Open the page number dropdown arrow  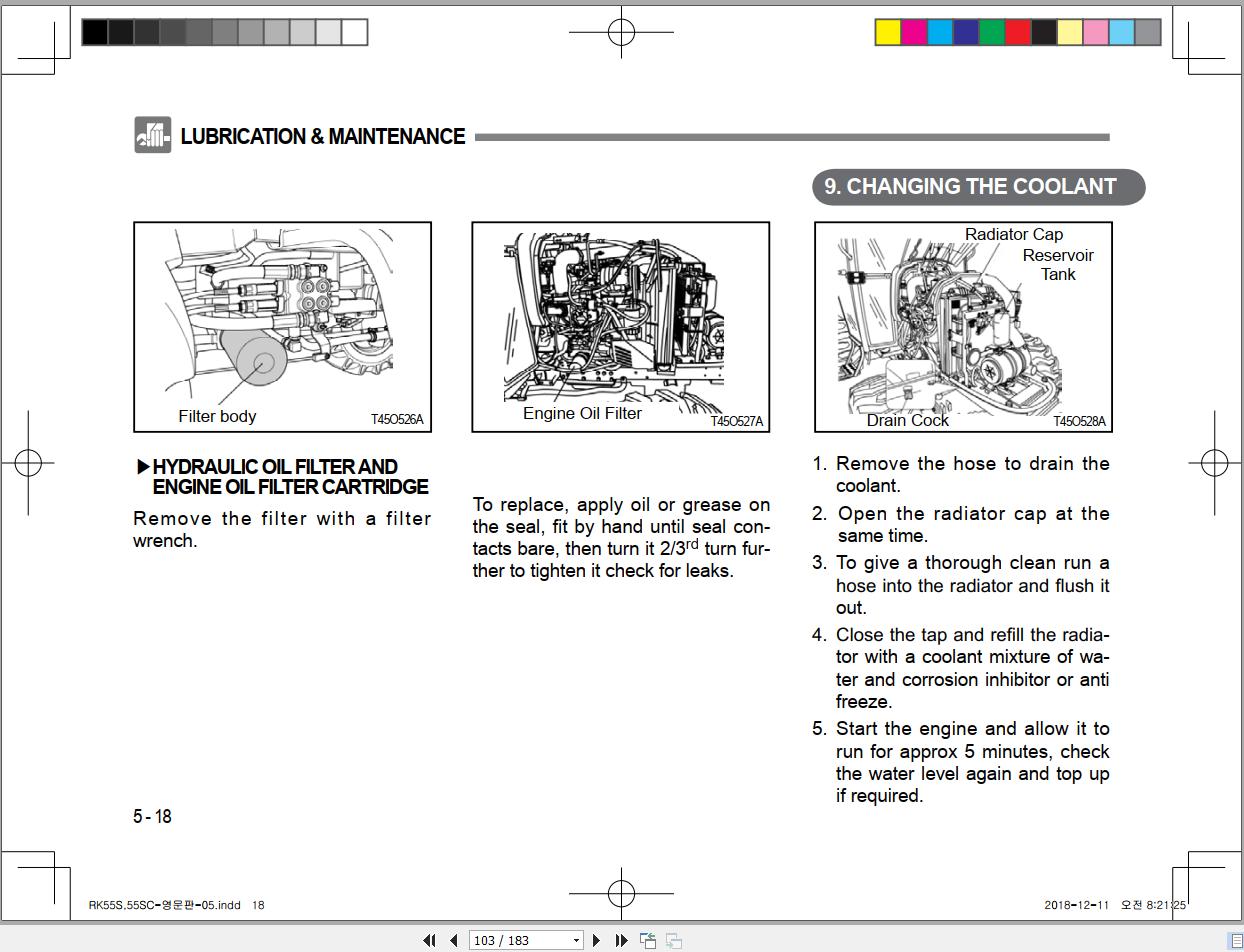pyautogui.click(x=577, y=940)
